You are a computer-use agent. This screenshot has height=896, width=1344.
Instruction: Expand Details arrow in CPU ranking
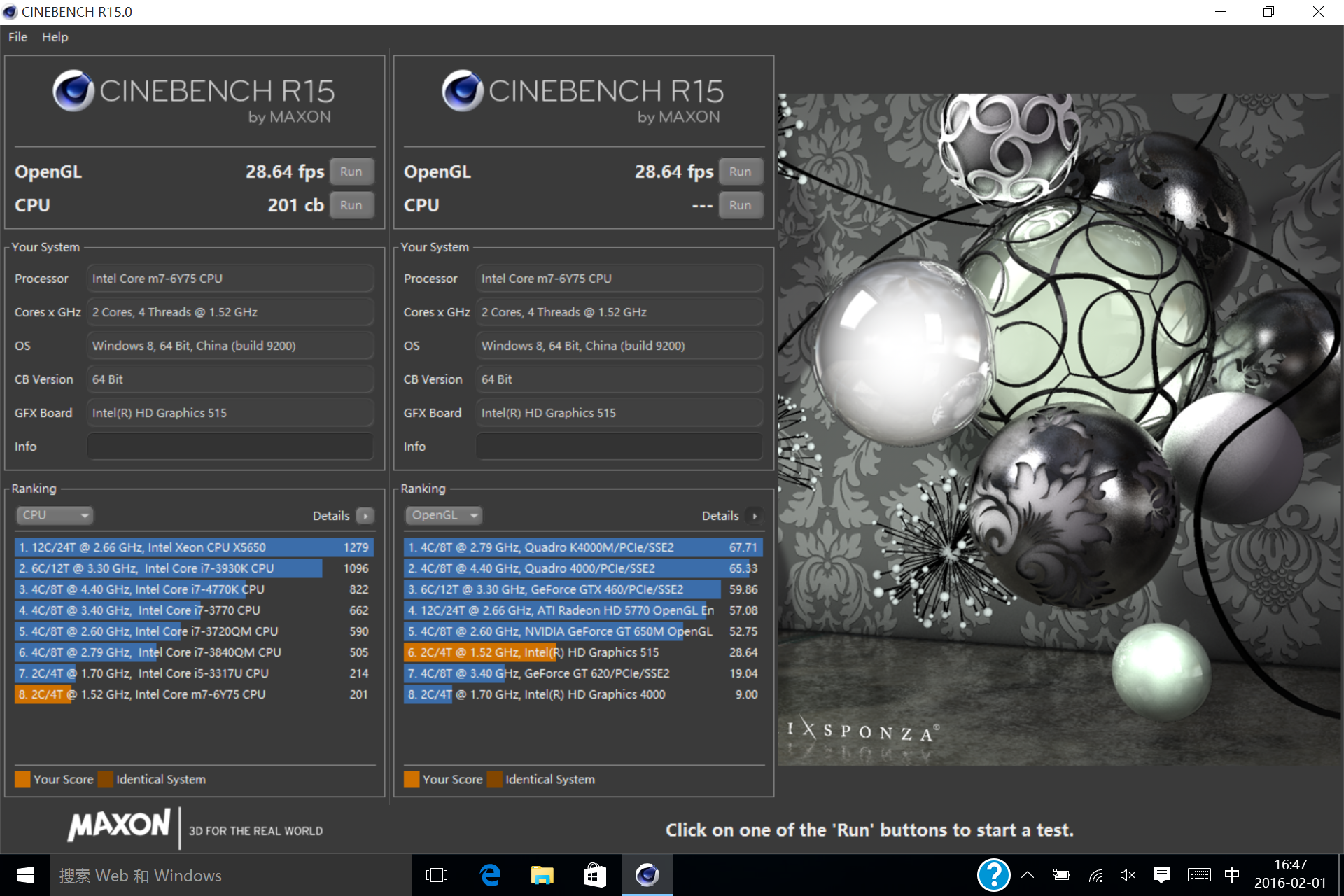(365, 516)
